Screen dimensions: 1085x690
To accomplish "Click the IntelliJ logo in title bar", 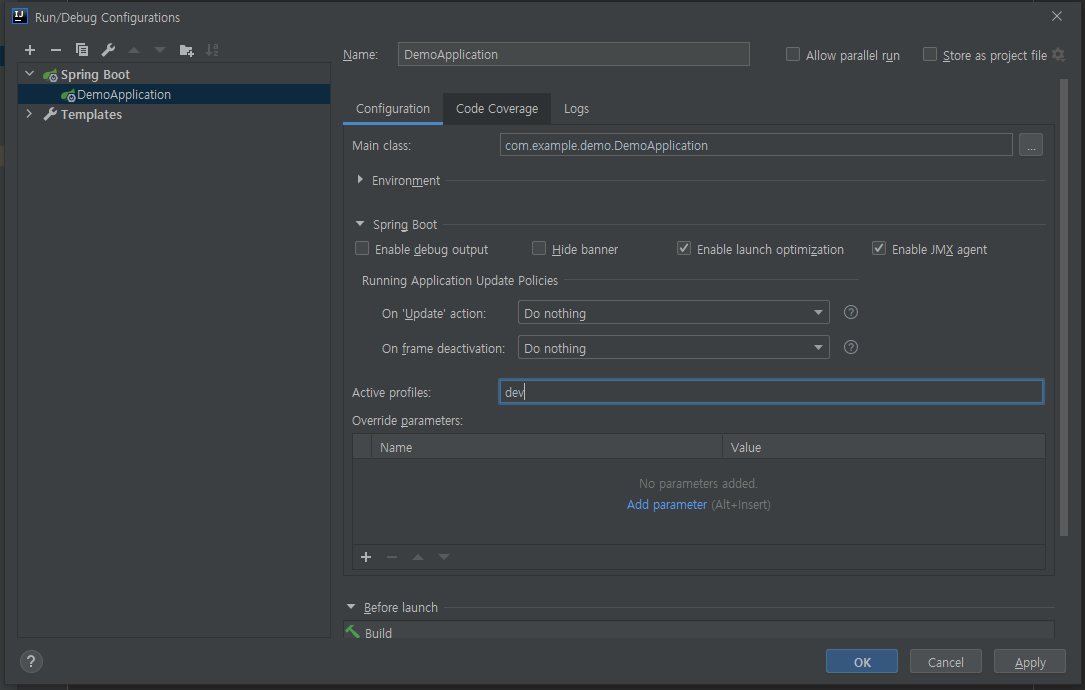I will click(x=19, y=16).
